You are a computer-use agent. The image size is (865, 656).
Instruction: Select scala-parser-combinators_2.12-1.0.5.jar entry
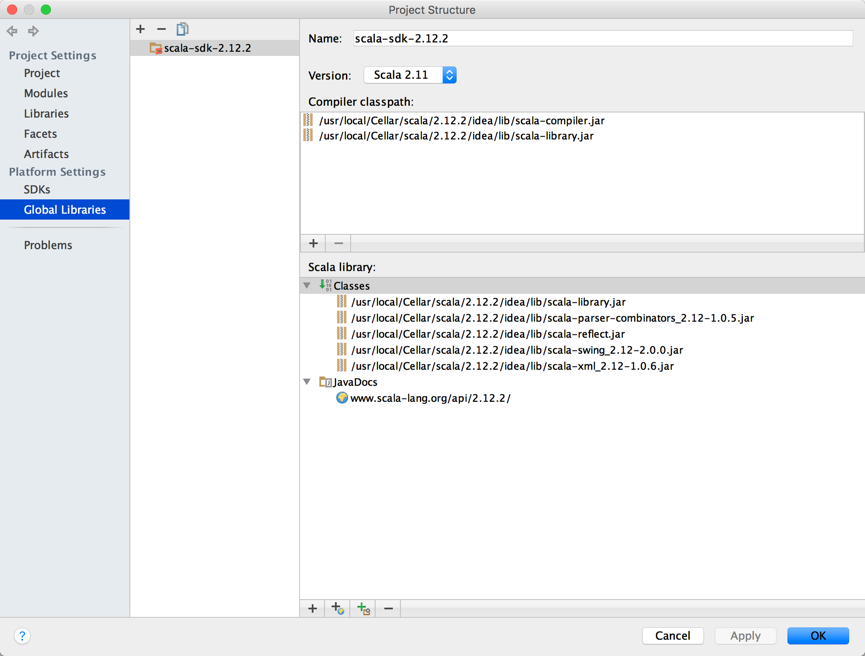click(552, 318)
